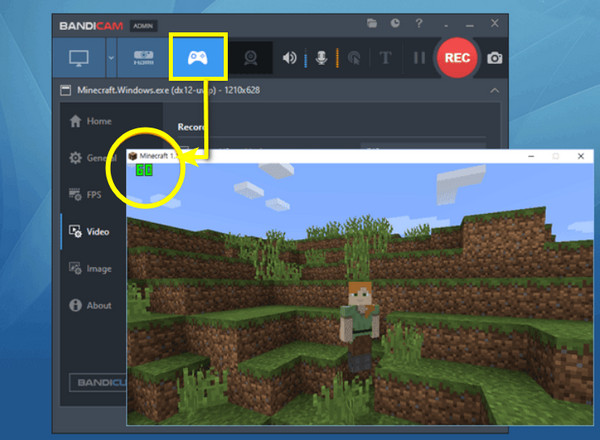Image resolution: width=600 pixels, height=440 pixels.
Task: Open the Image settings tab
Action: pyautogui.click(x=90, y=269)
